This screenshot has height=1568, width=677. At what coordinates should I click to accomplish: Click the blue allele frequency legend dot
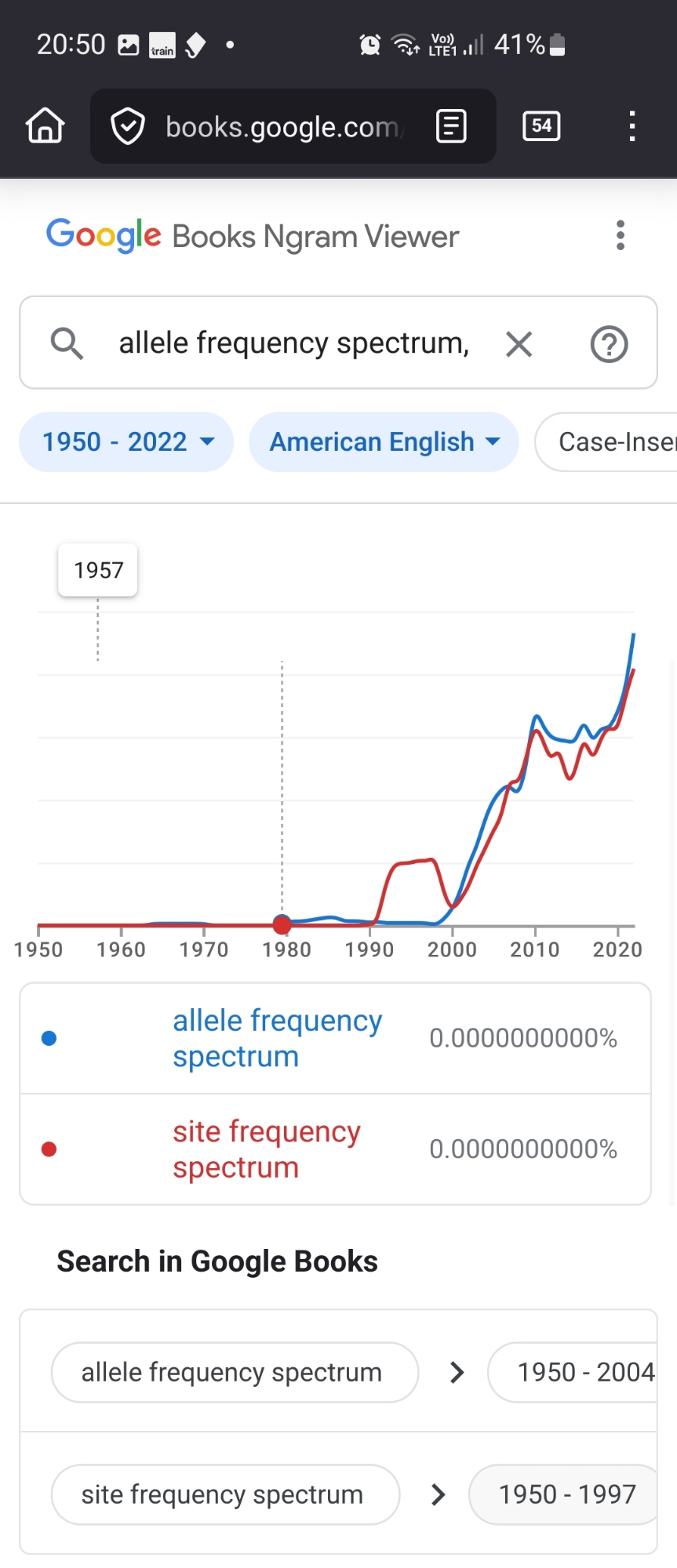pos(49,1038)
